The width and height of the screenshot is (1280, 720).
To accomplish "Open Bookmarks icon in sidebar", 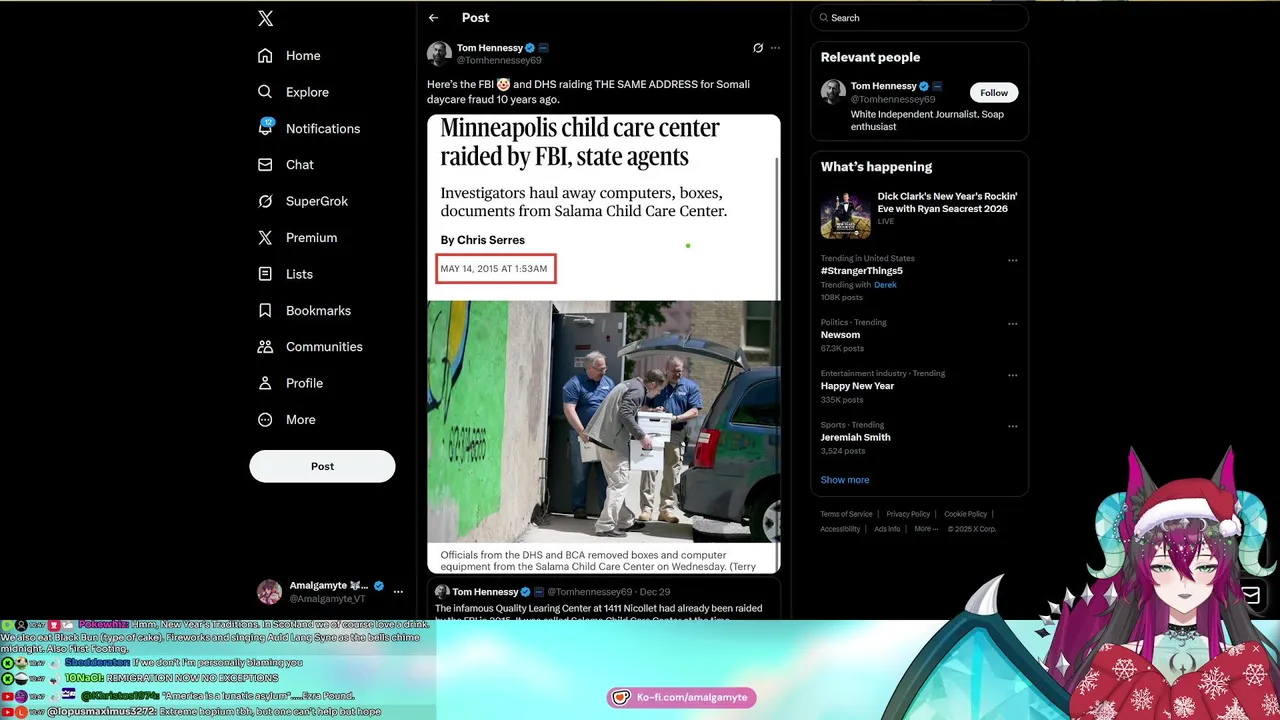I will 265,311.
